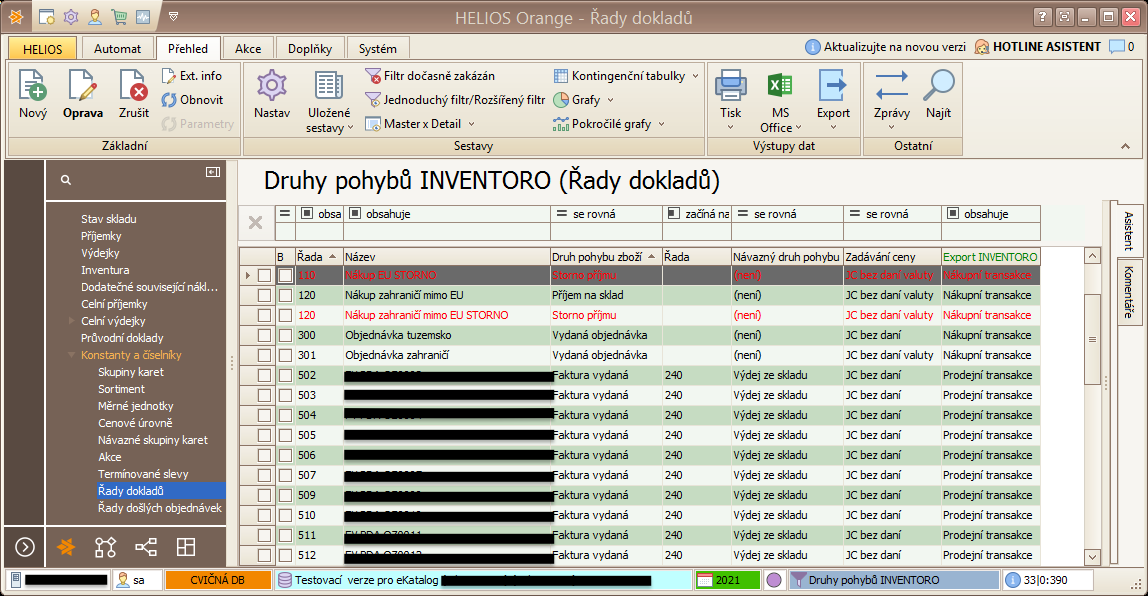Expand Celní výdejky tree node
This screenshot has height=596, width=1148.
[x=71, y=321]
